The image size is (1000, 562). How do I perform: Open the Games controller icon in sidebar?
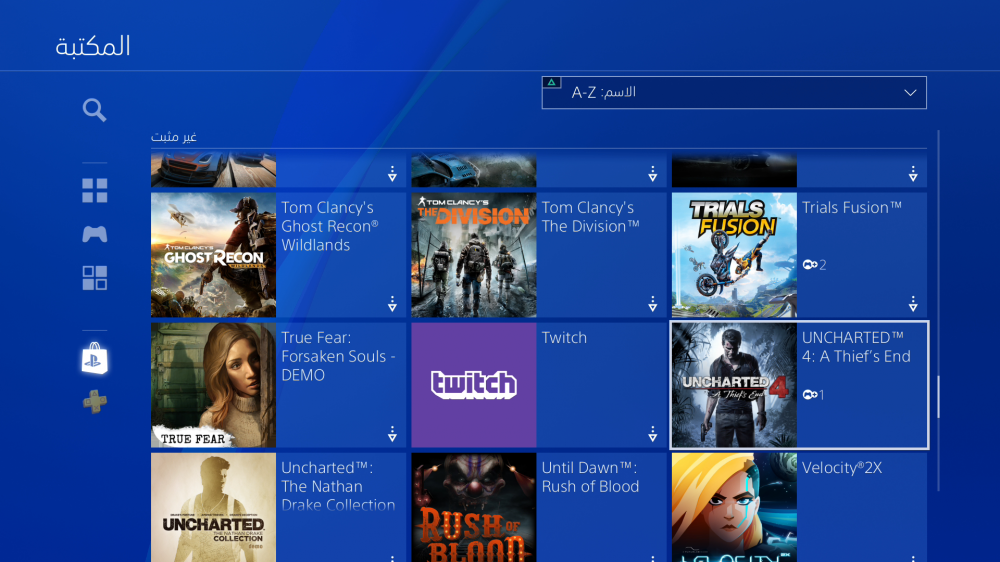(94, 234)
